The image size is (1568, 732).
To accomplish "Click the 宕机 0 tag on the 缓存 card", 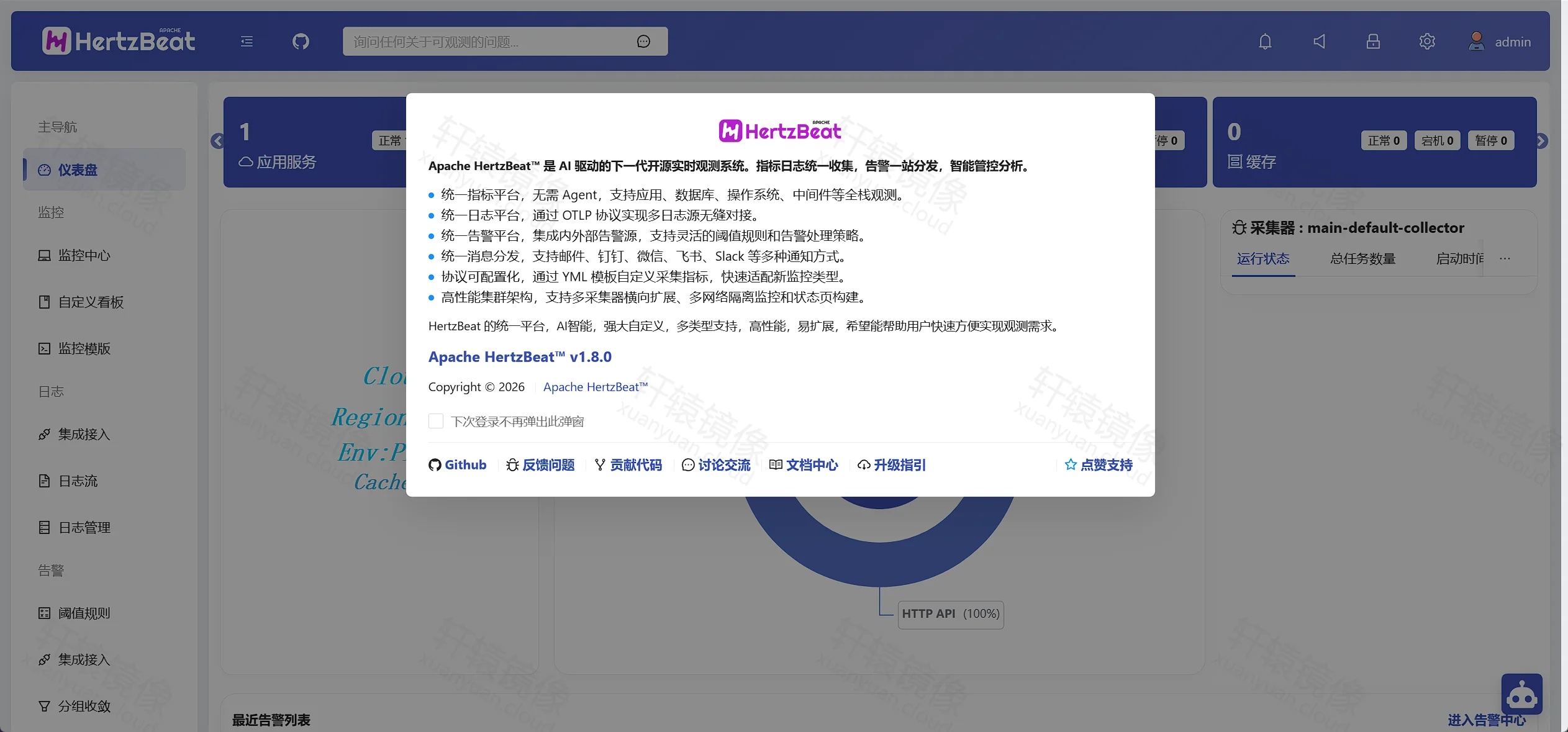I will click(1438, 140).
